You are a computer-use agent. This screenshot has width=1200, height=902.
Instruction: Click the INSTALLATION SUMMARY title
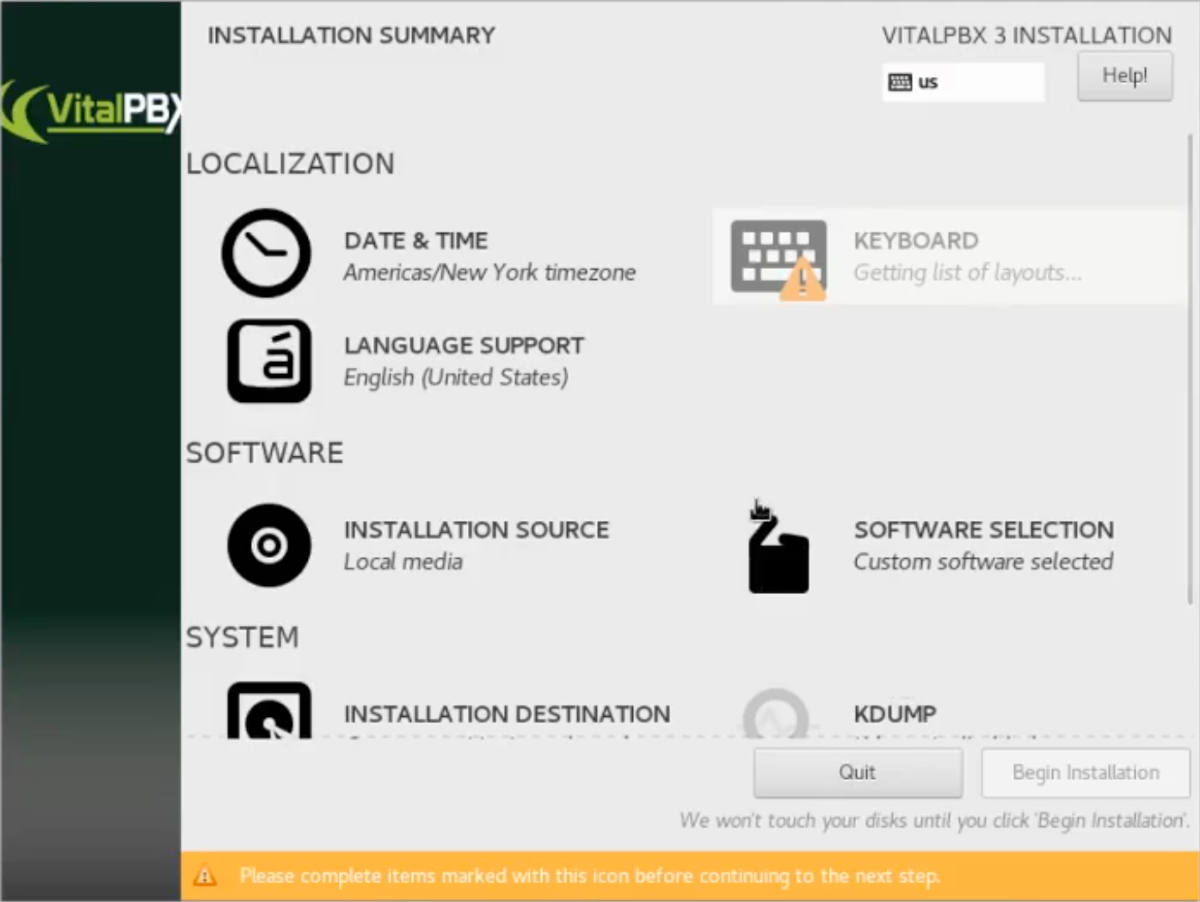(351, 35)
